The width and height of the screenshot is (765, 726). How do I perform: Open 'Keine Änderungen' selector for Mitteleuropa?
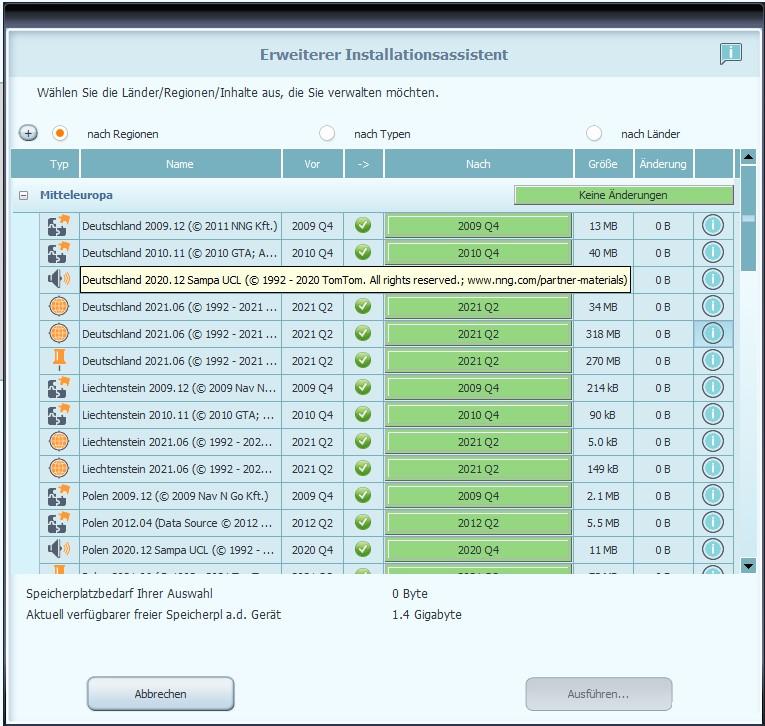pos(623,195)
